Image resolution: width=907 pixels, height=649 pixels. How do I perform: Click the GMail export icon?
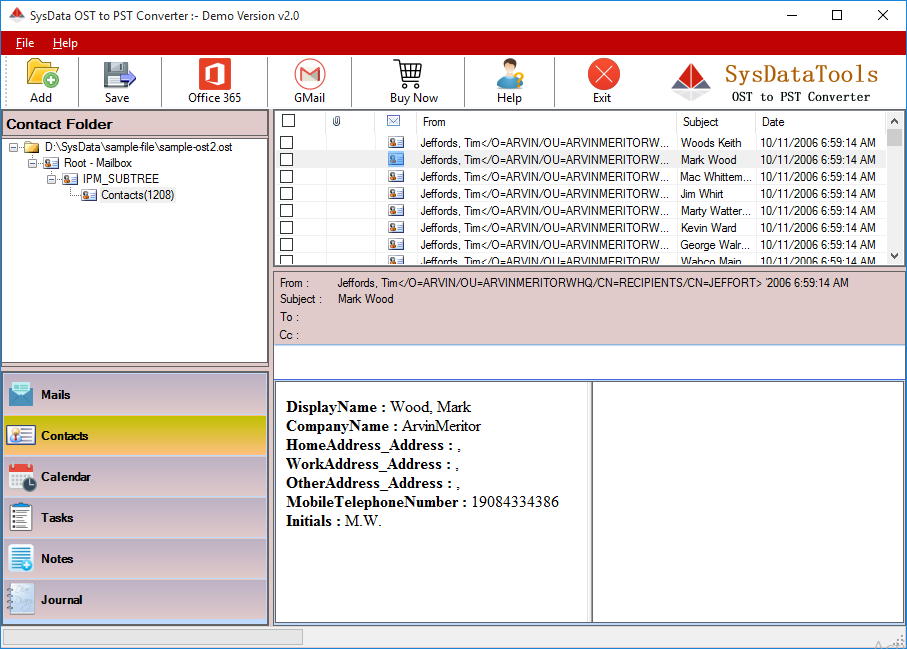(x=309, y=76)
